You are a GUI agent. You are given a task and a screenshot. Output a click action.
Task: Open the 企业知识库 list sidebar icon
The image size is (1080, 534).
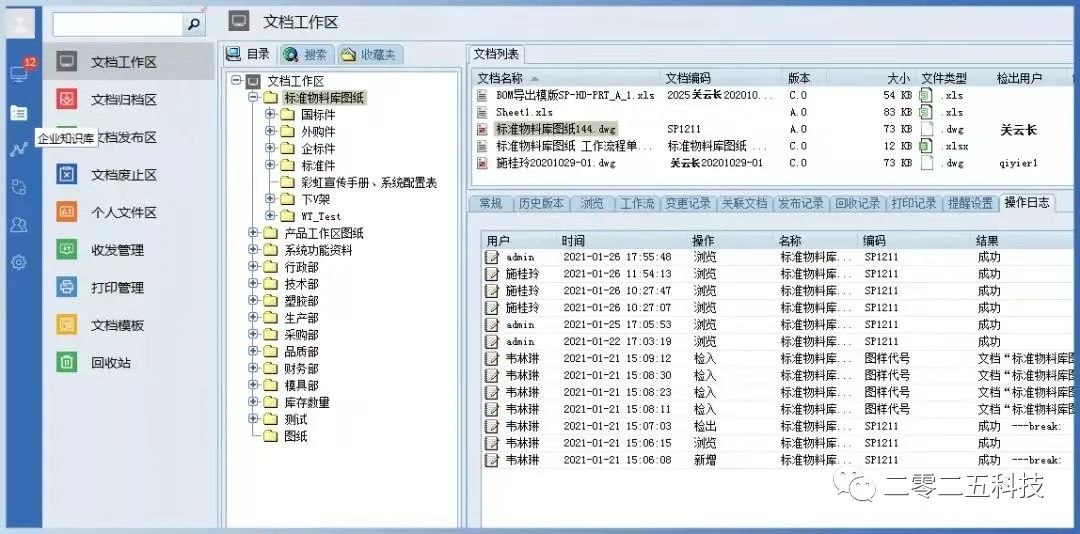coord(19,112)
